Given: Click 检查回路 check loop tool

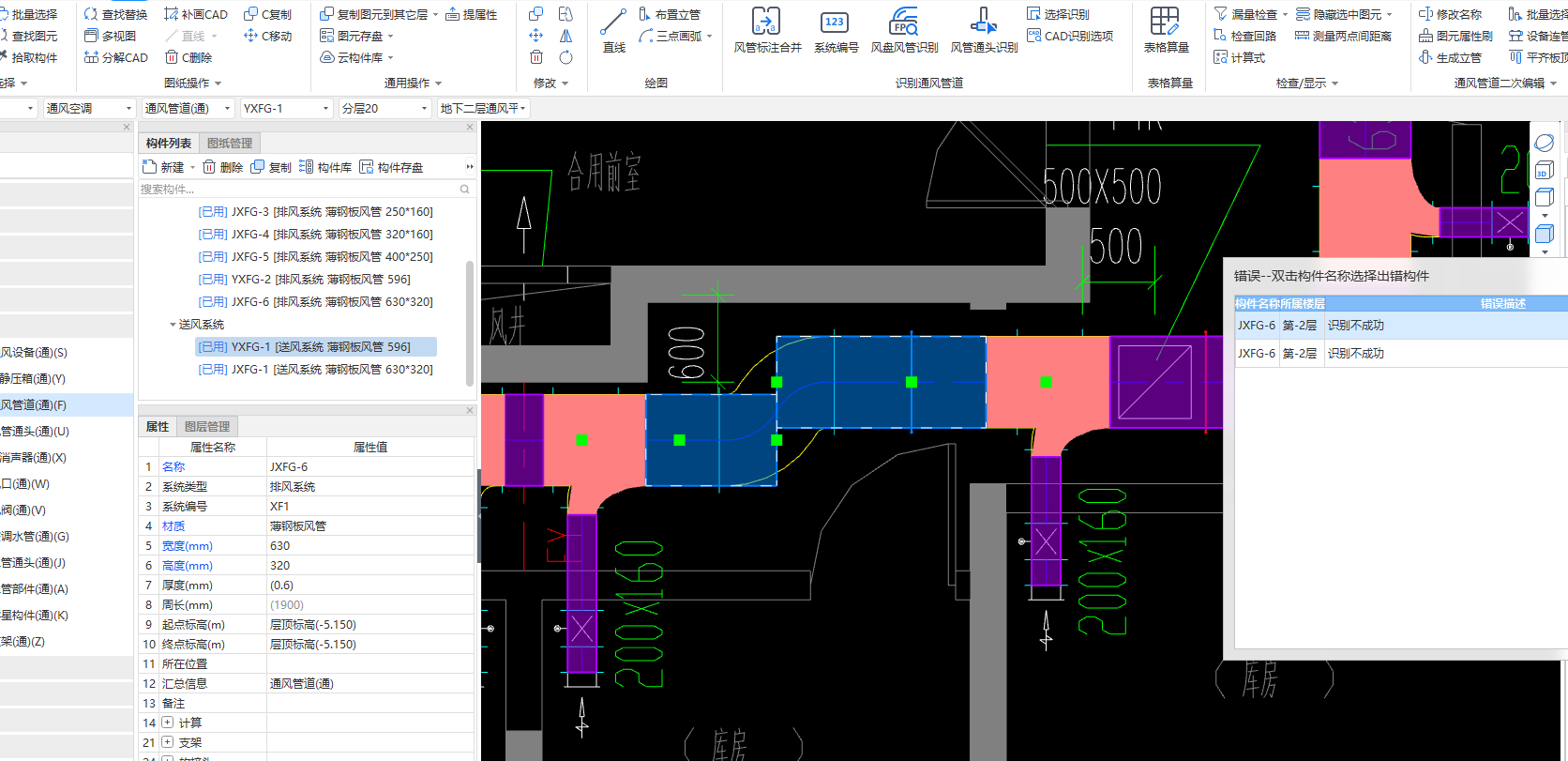Looking at the screenshot, I should [x=1245, y=36].
